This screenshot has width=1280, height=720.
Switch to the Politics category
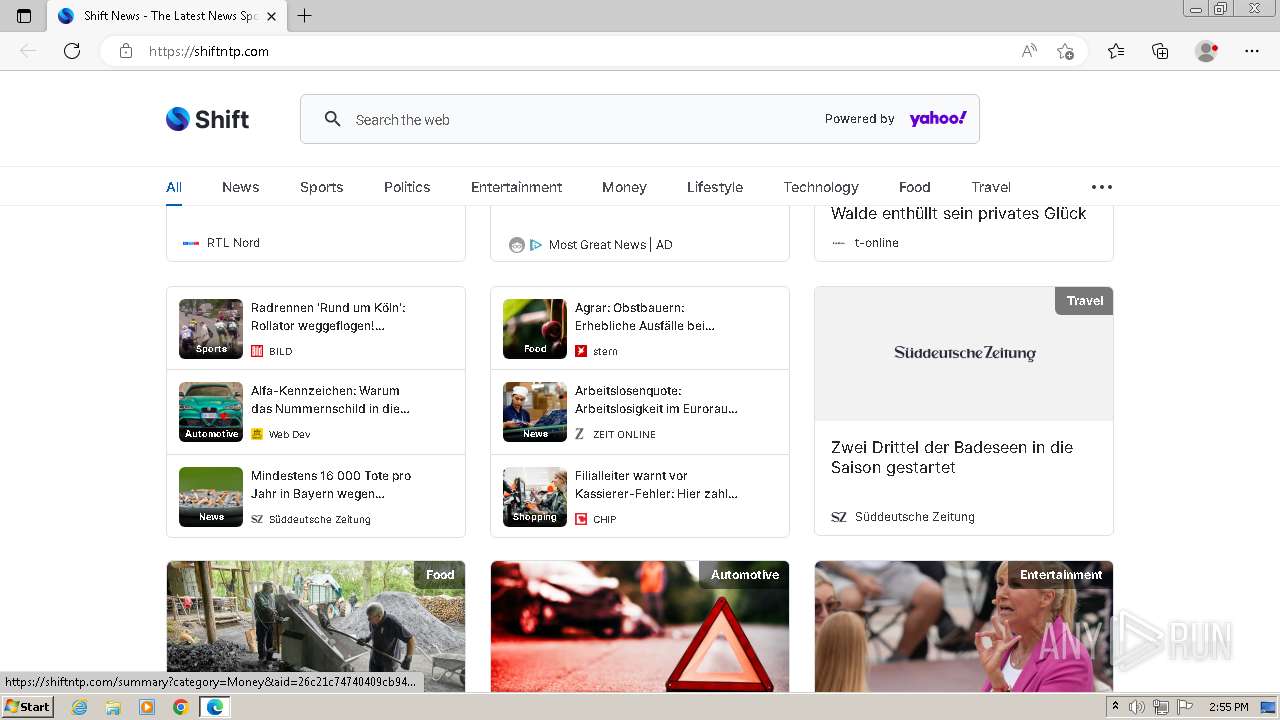(x=407, y=187)
